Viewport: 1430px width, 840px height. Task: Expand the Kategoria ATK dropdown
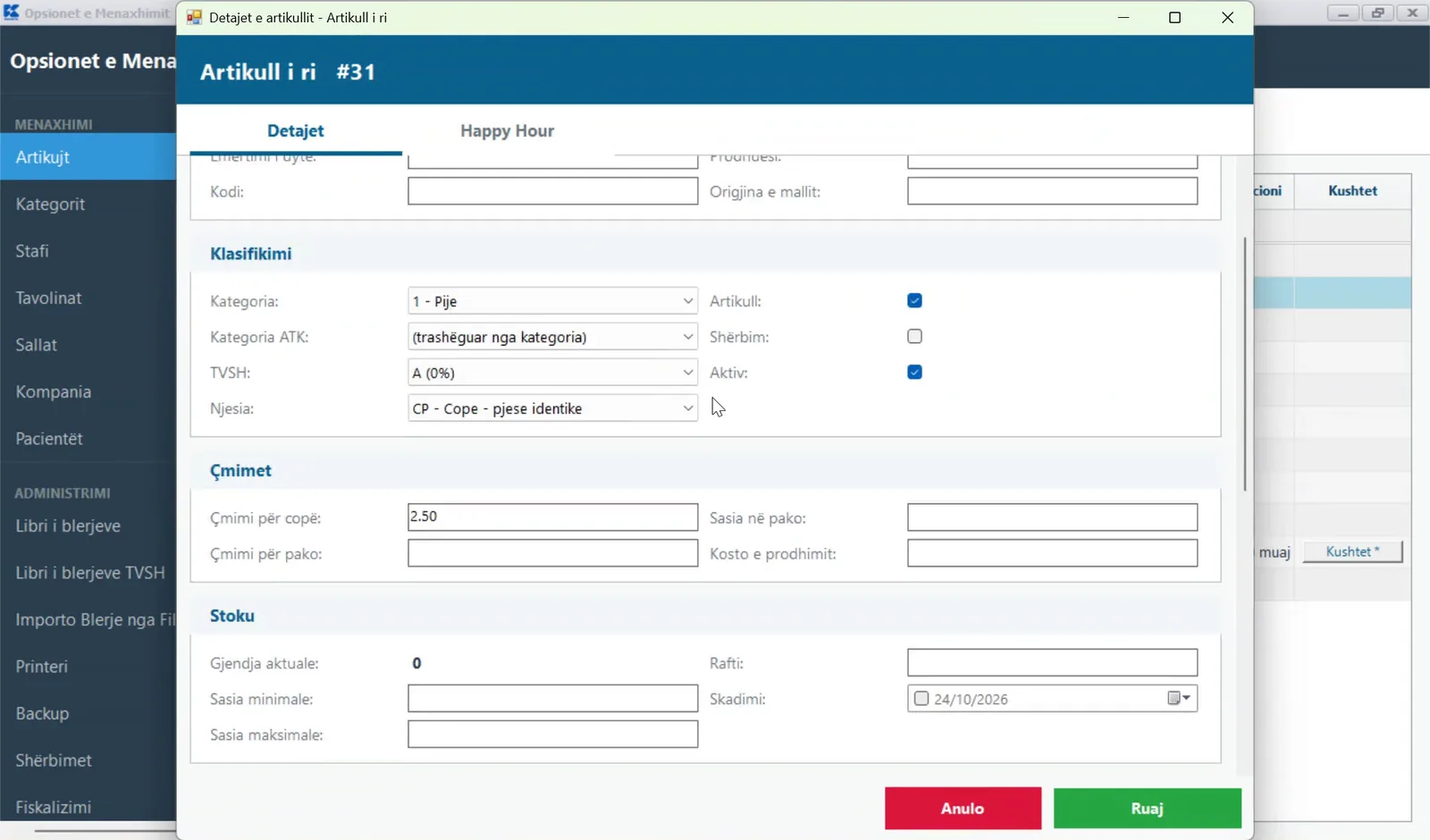point(552,337)
